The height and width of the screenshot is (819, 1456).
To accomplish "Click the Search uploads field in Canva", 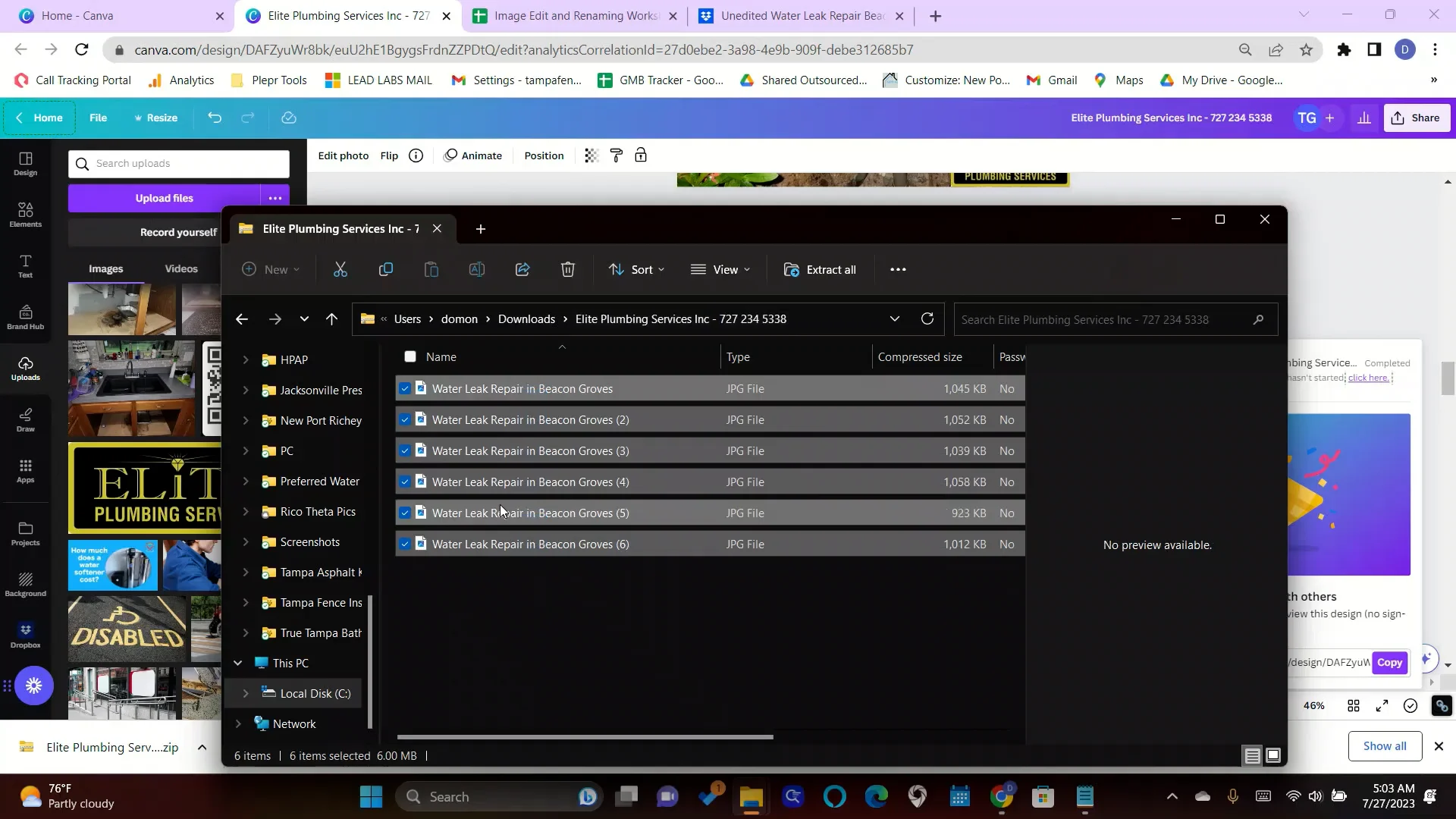I will click(179, 164).
